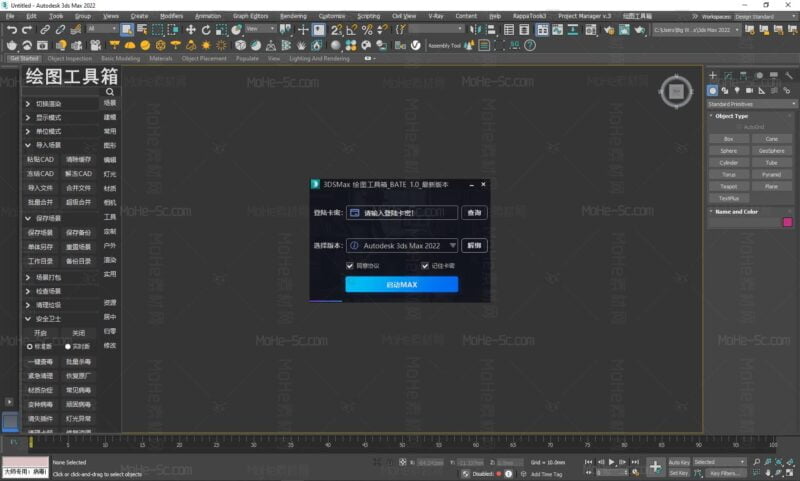The width and height of the screenshot is (800, 481).
Task: Open Select by Name list icon
Action: 142,30
